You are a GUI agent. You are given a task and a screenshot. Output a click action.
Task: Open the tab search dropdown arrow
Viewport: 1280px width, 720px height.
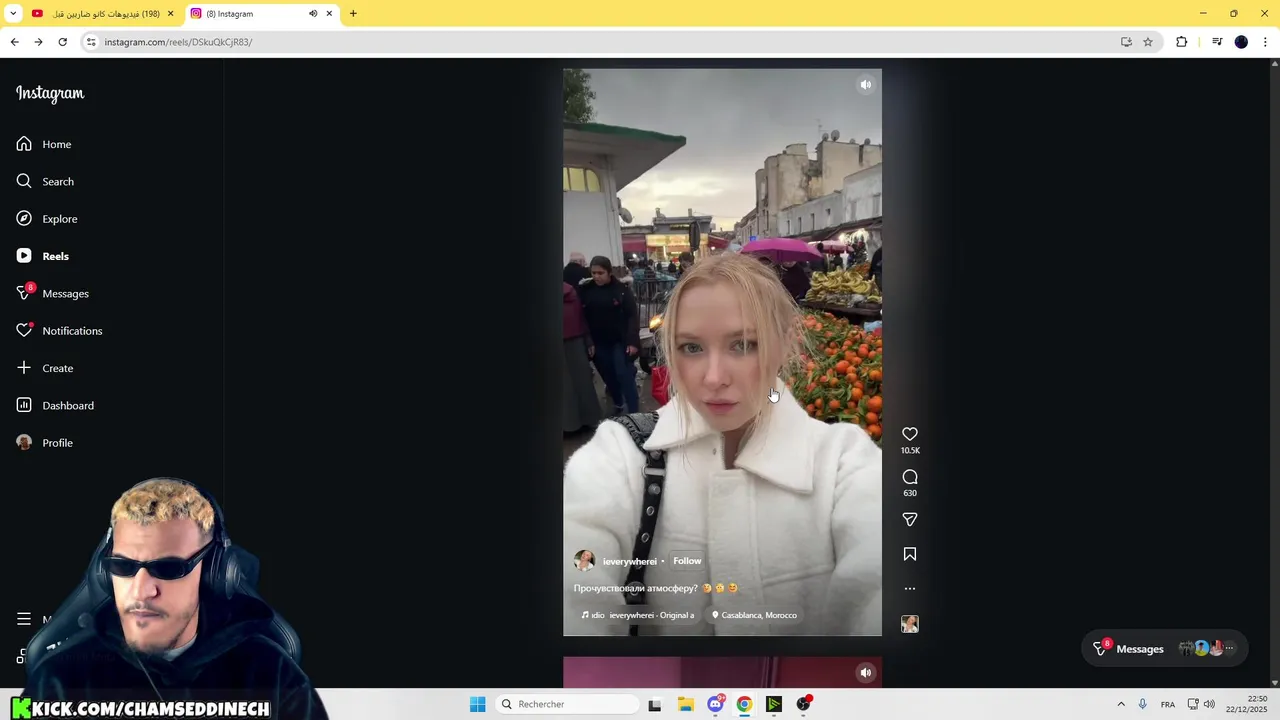[x=13, y=14]
